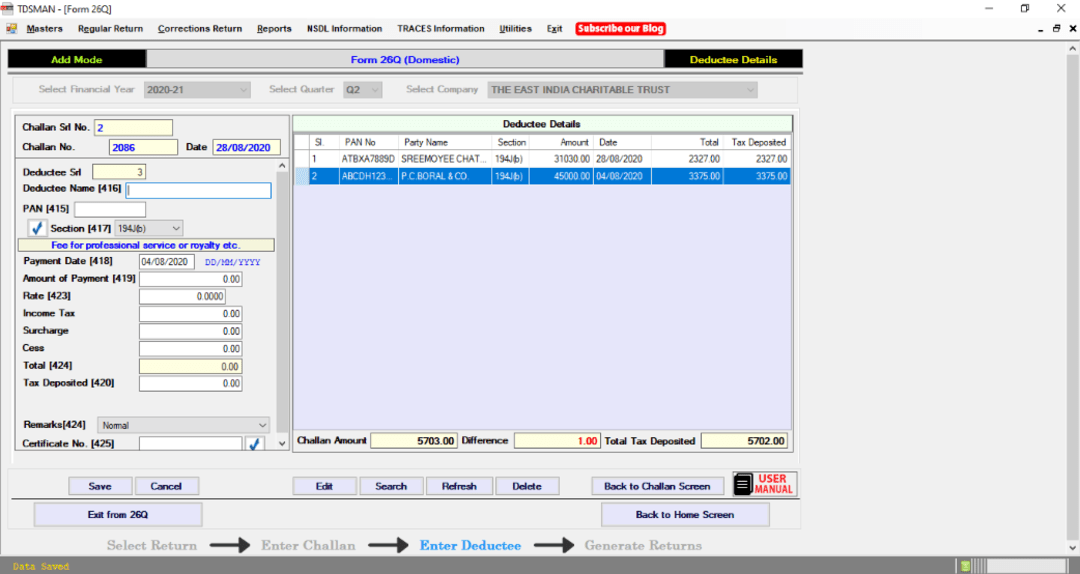Click Back to Challan Screen button

[657, 486]
